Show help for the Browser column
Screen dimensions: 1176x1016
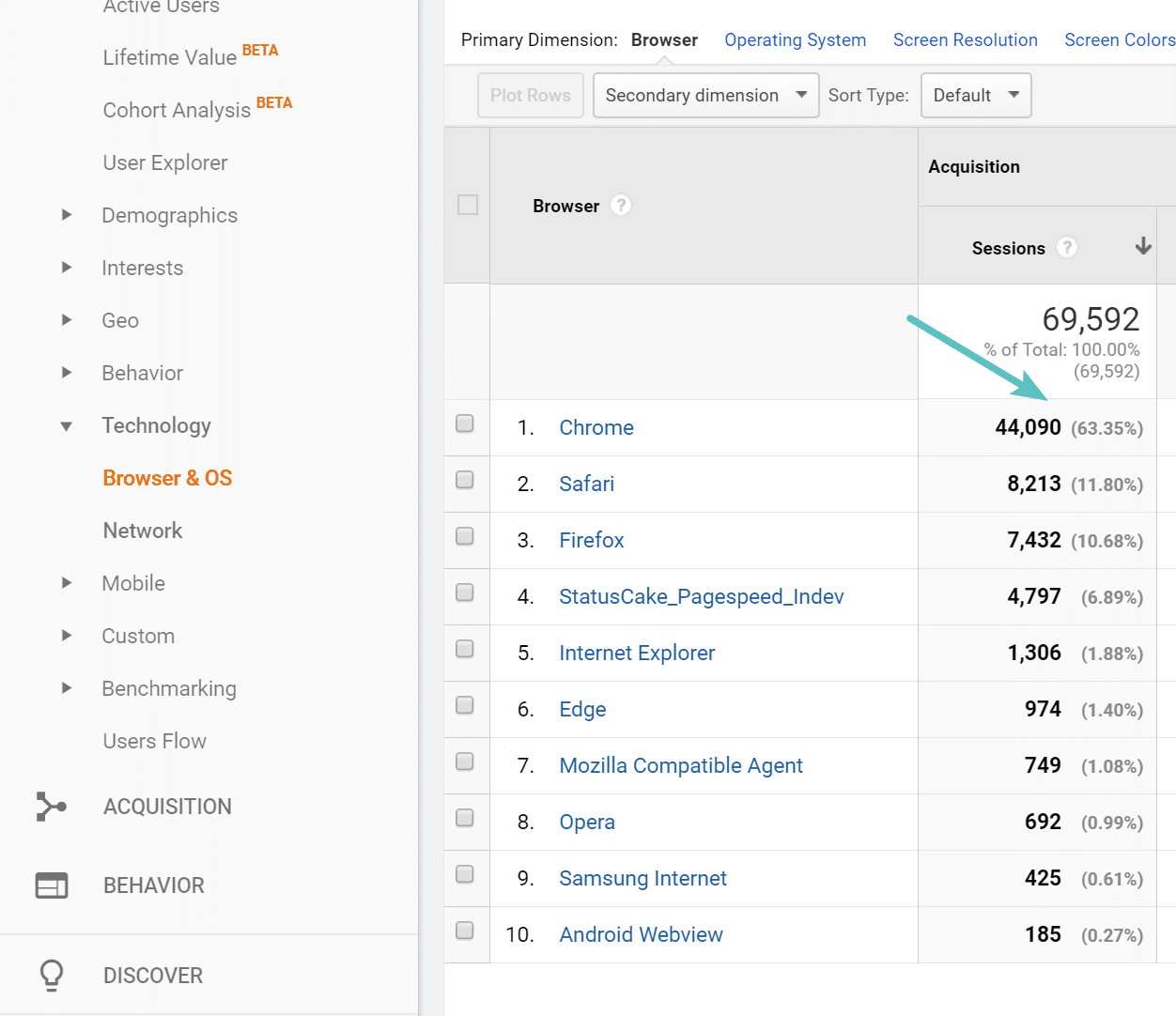(620, 205)
